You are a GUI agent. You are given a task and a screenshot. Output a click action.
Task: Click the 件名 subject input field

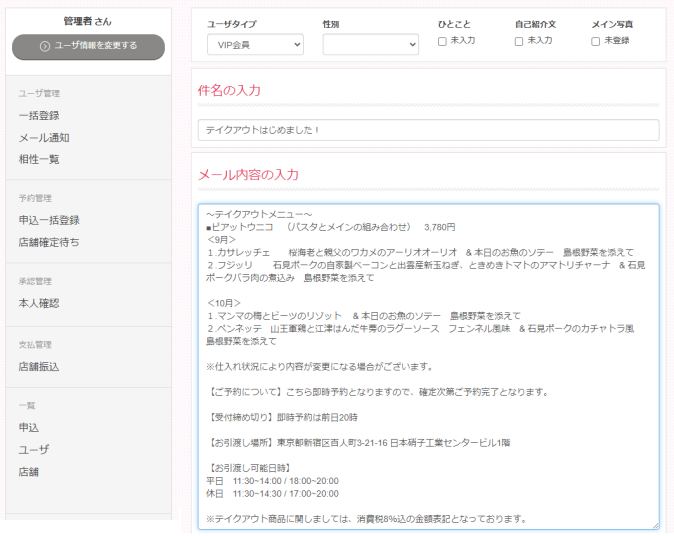point(428,130)
